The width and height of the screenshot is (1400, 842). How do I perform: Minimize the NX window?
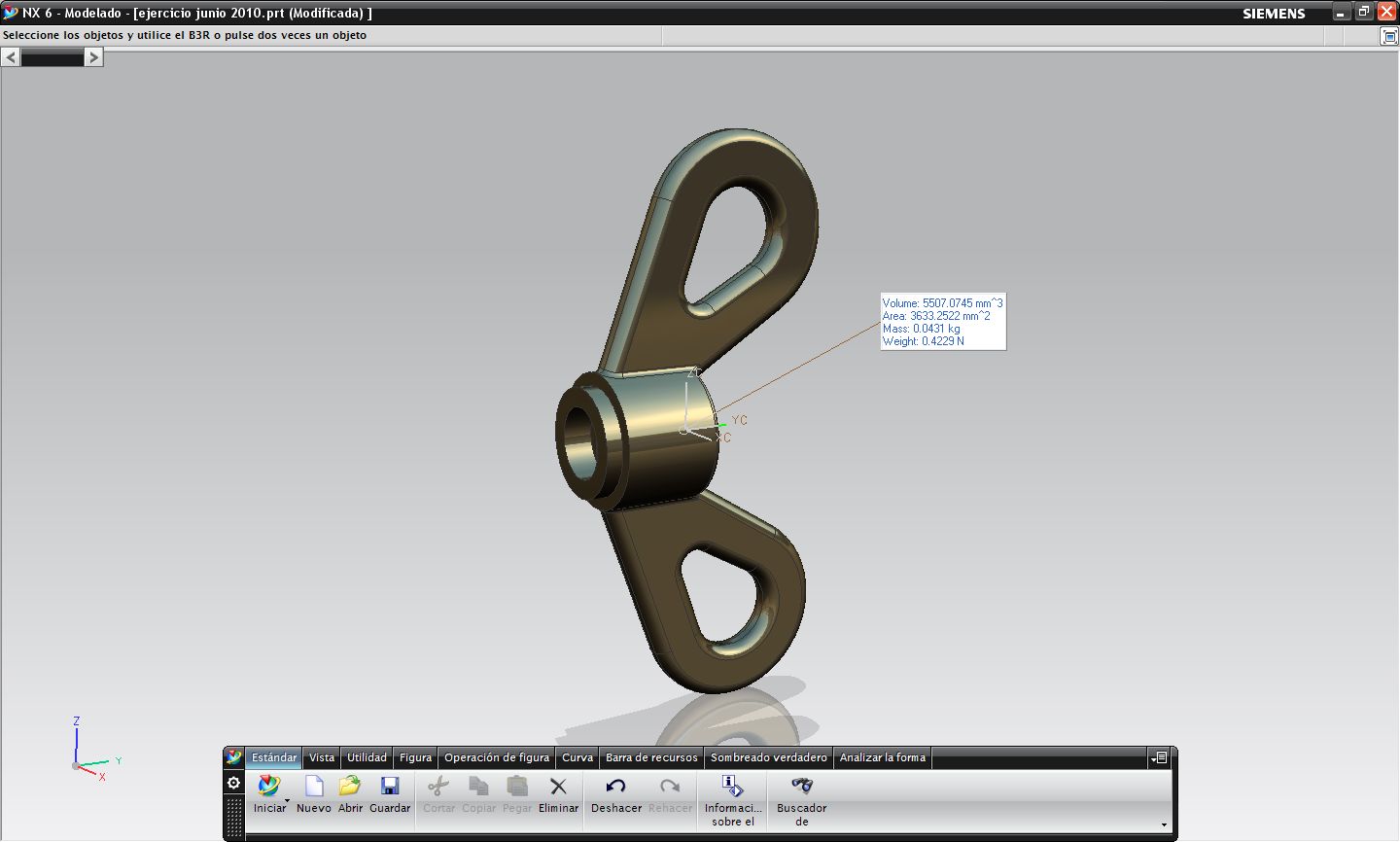coord(1342,13)
